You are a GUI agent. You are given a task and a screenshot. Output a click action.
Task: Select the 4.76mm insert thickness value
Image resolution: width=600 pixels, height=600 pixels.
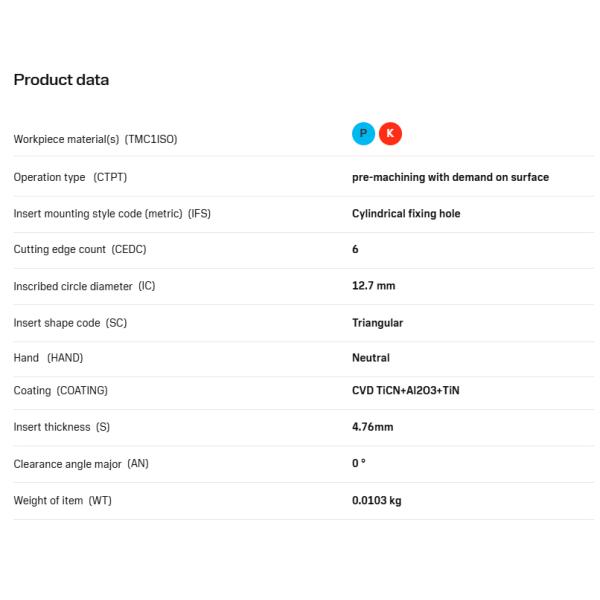click(x=372, y=427)
